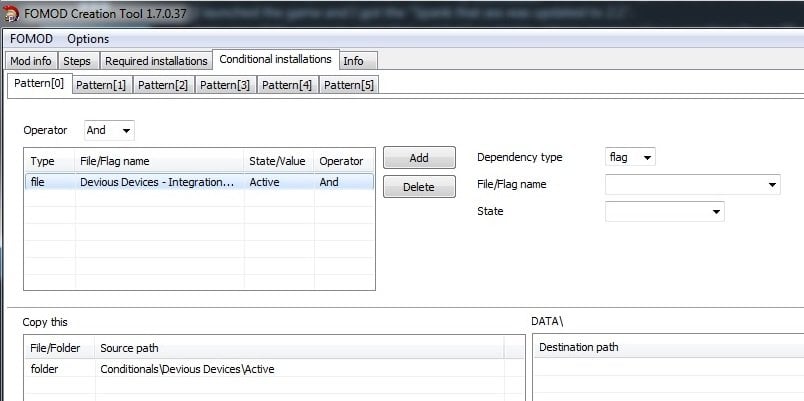Open the Required installations tab
804x401 pixels.
point(156,61)
